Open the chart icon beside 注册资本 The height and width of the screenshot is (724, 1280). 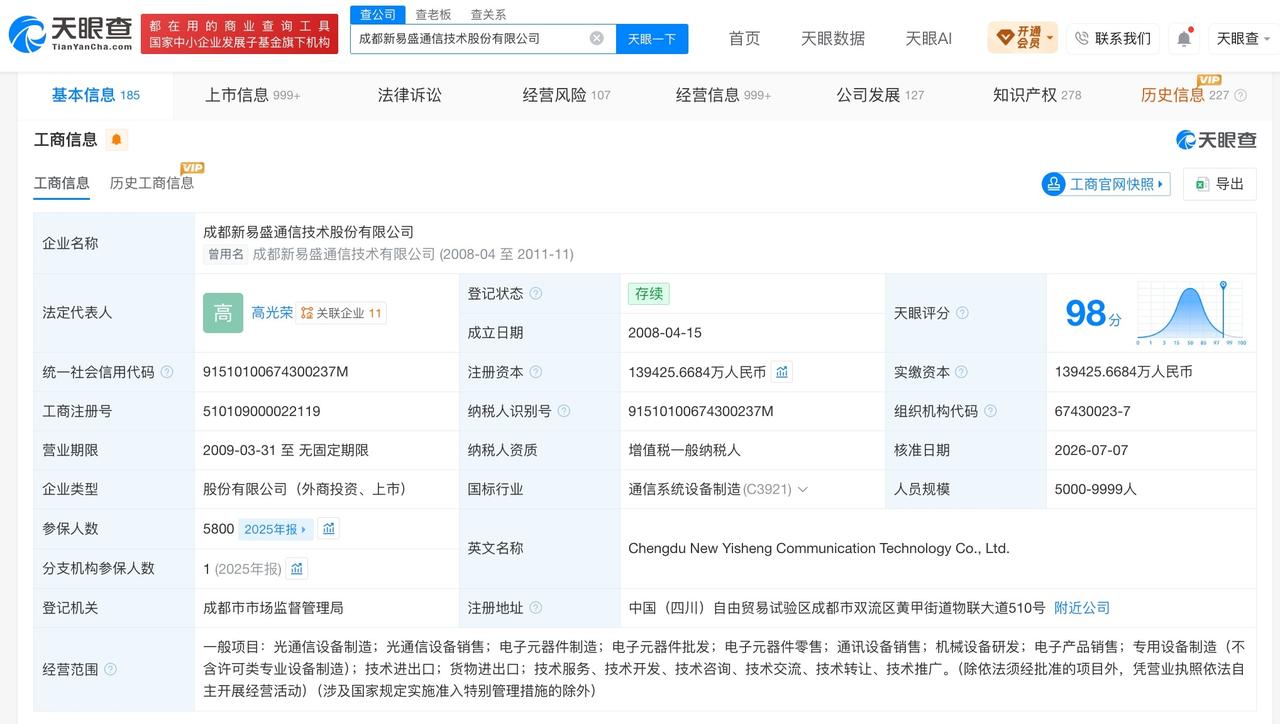(782, 372)
